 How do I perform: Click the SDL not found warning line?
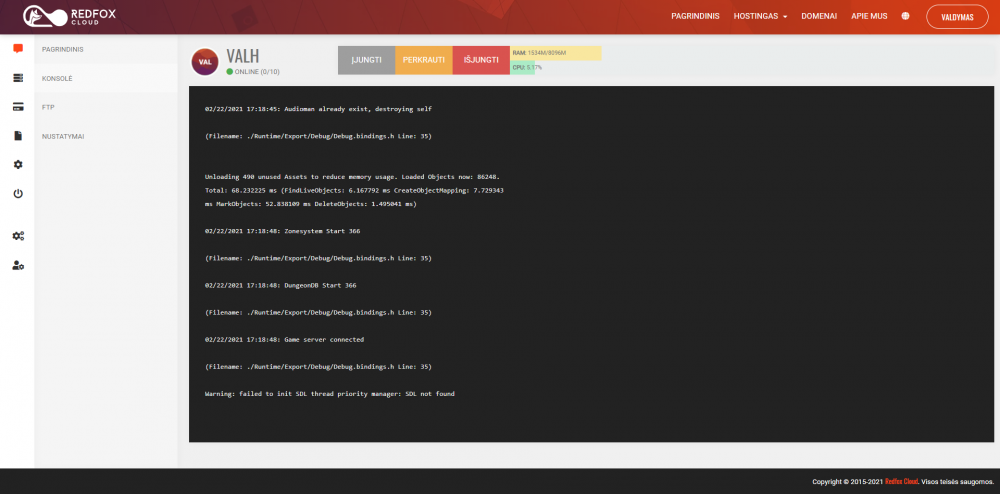click(330, 394)
